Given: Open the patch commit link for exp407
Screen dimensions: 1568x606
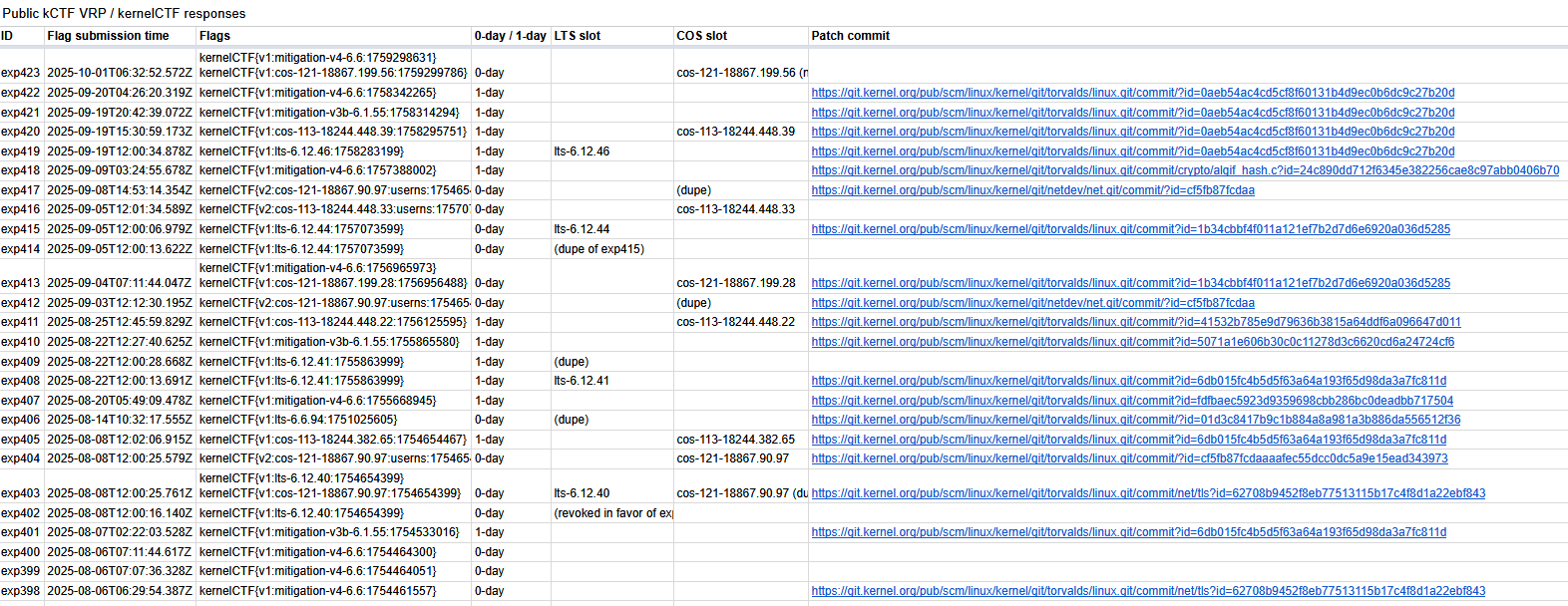Looking at the screenshot, I should [x=1132, y=401].
